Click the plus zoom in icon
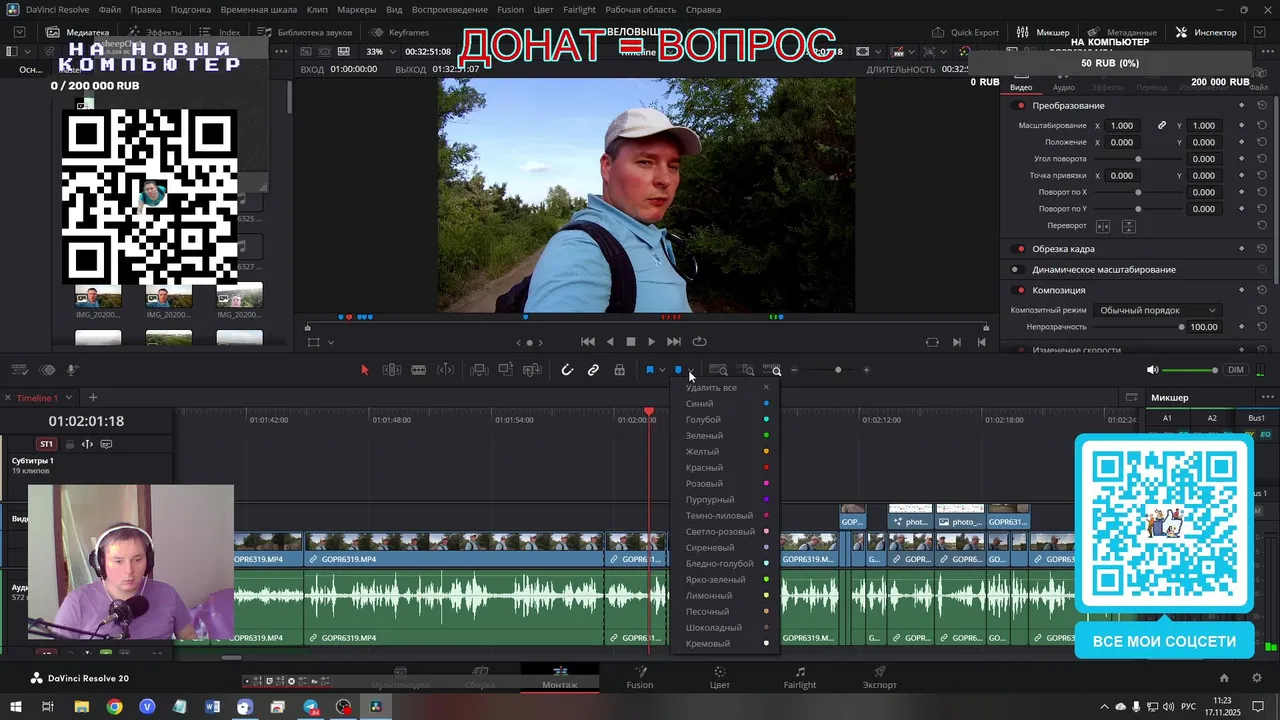The image size is (1280, 720). coord(866,370)
